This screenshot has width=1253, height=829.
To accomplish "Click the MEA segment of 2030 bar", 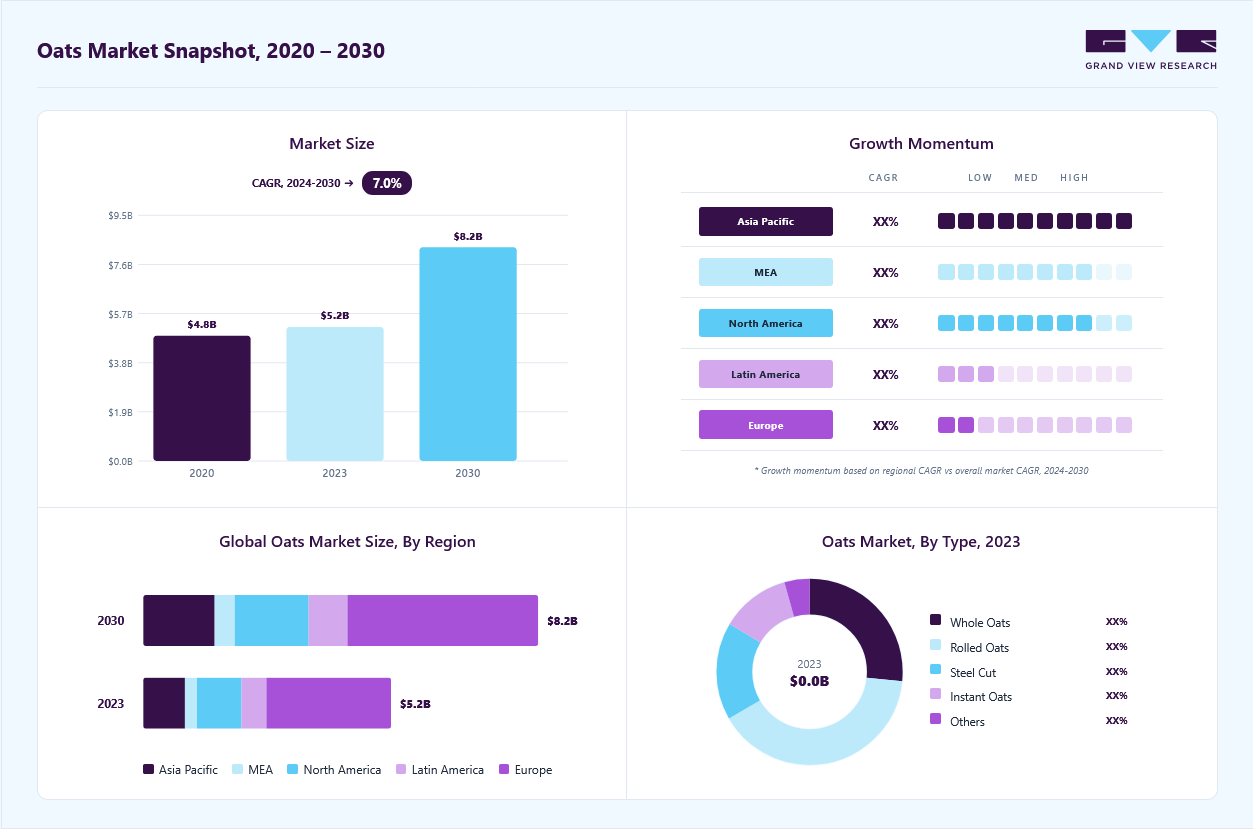I will [225, 620].
